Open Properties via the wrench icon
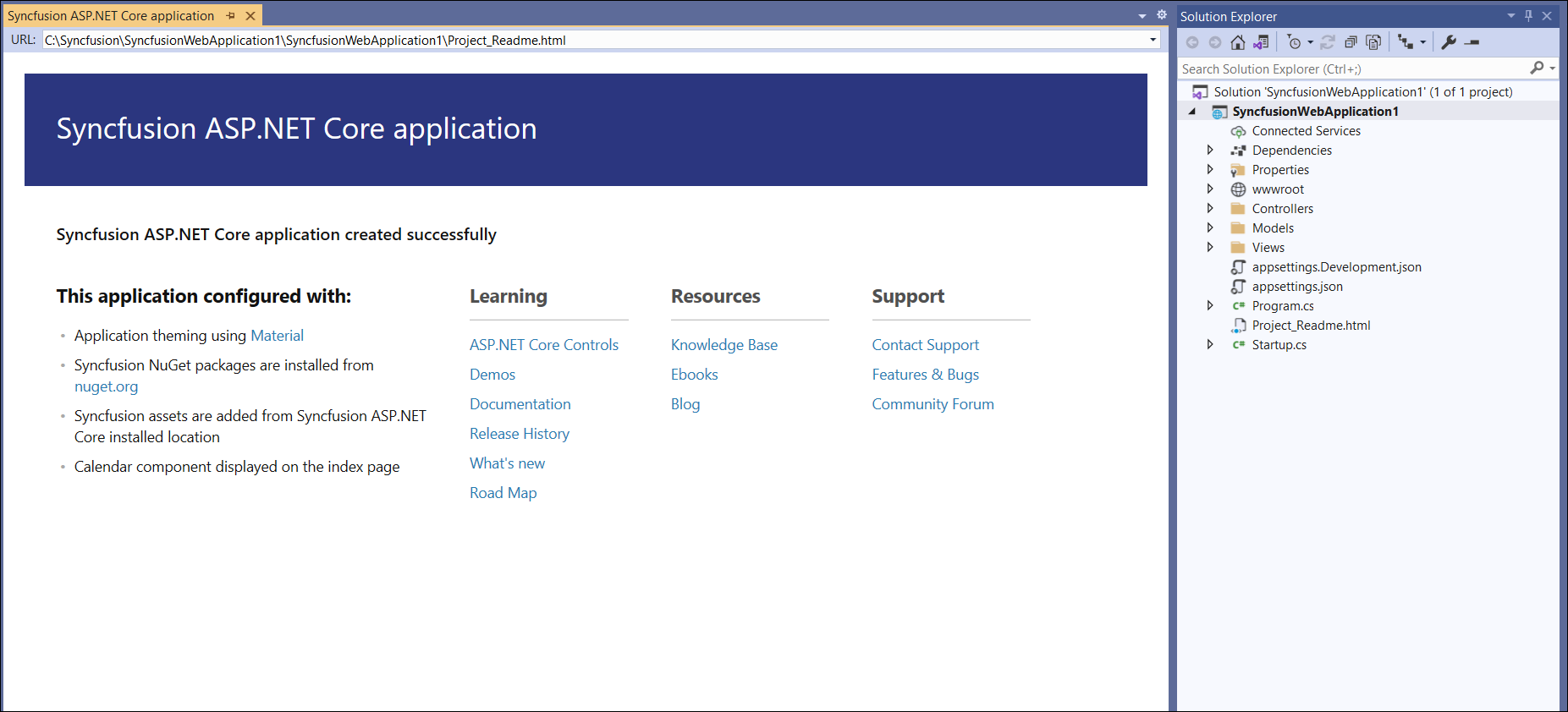1568x712 pixels. (x=1449, y=42)
